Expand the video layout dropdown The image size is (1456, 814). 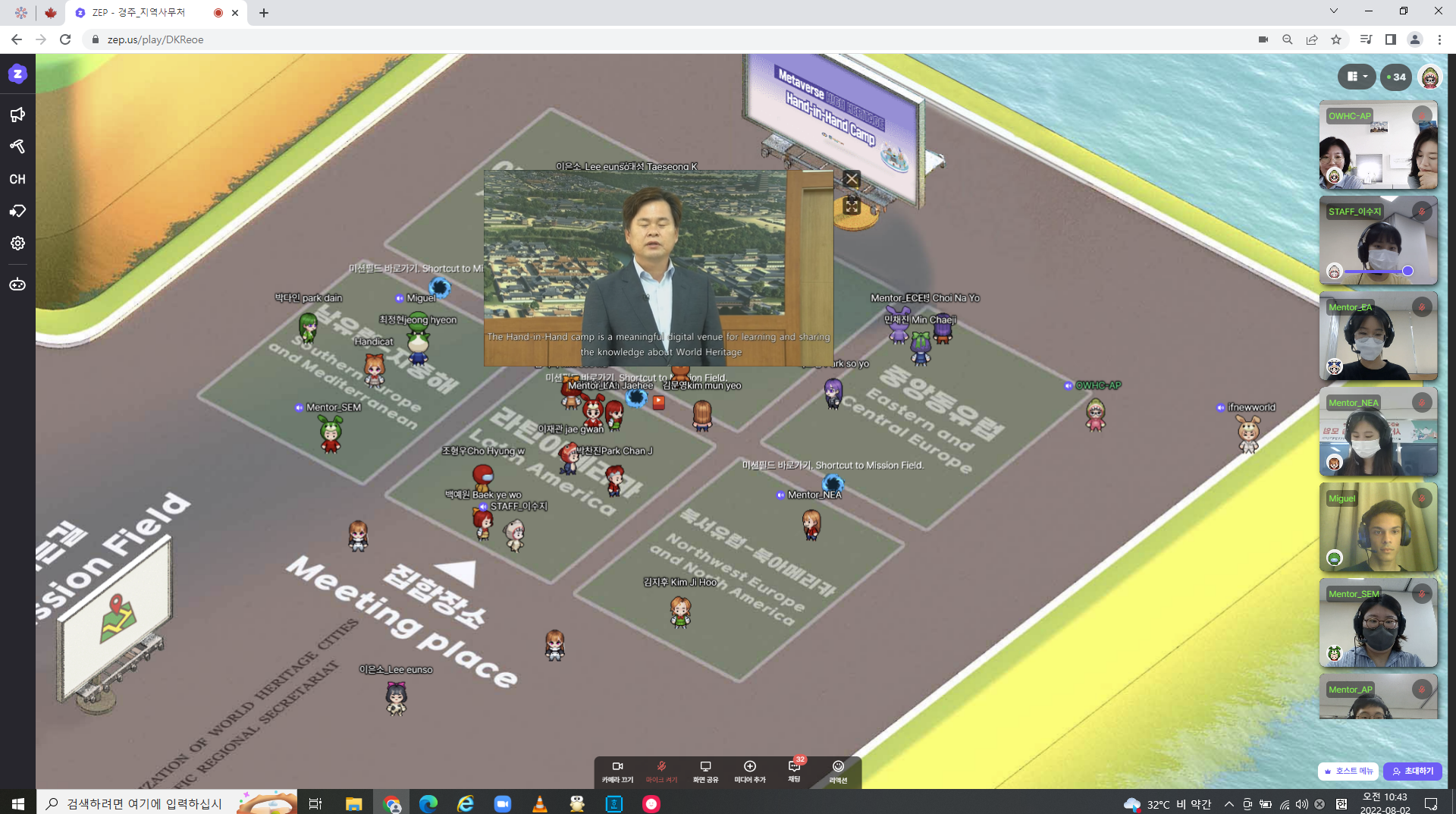[x=1357, y=77]
